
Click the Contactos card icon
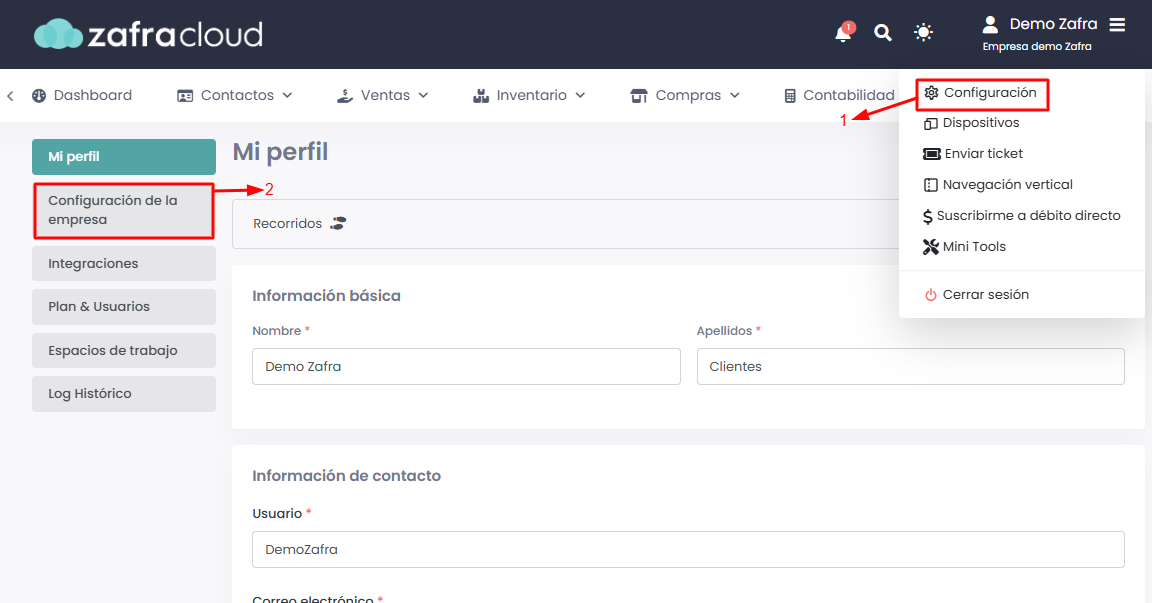[x=185, y=96]
